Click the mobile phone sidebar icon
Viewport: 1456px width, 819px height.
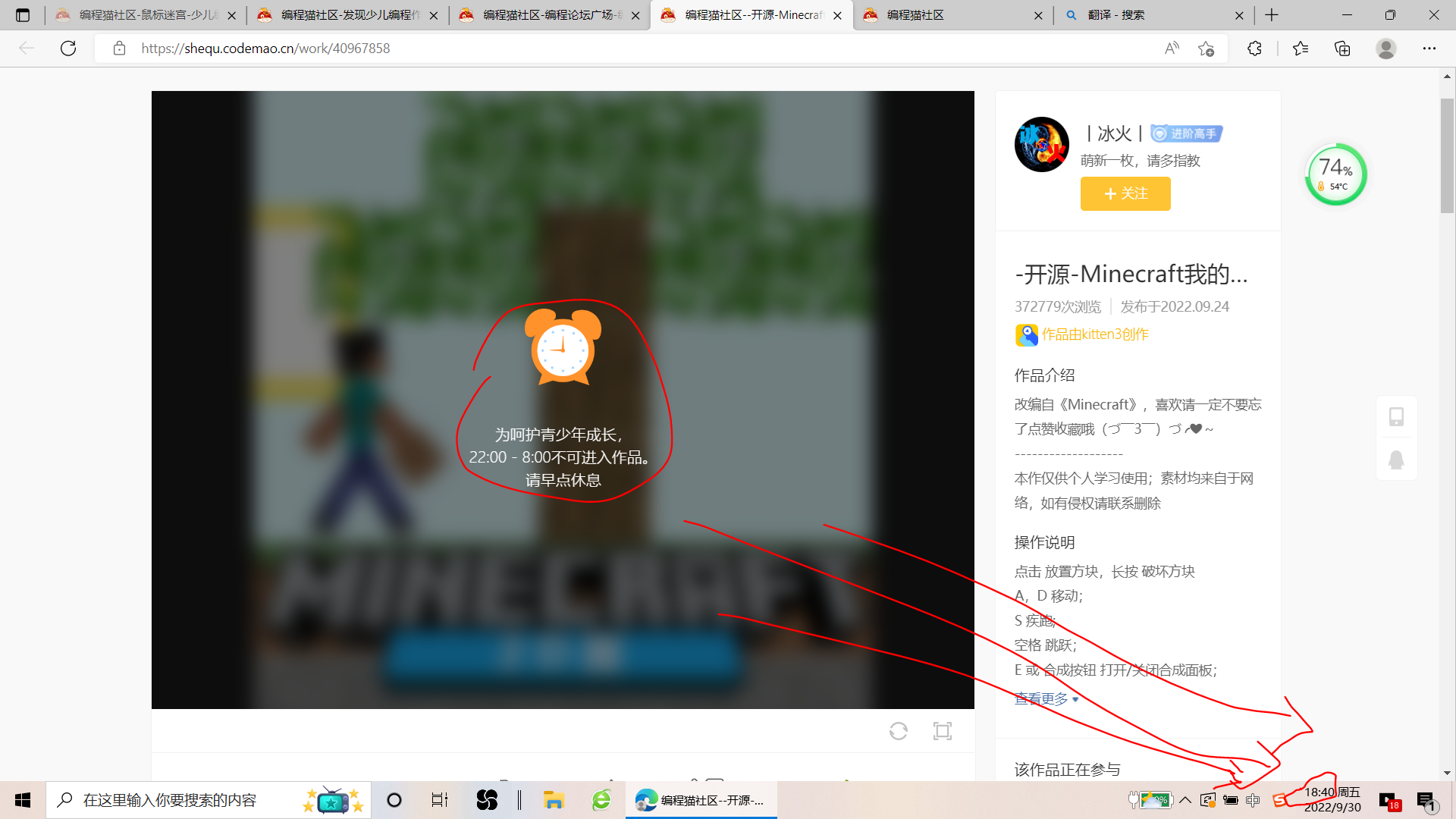(1396, 417)
